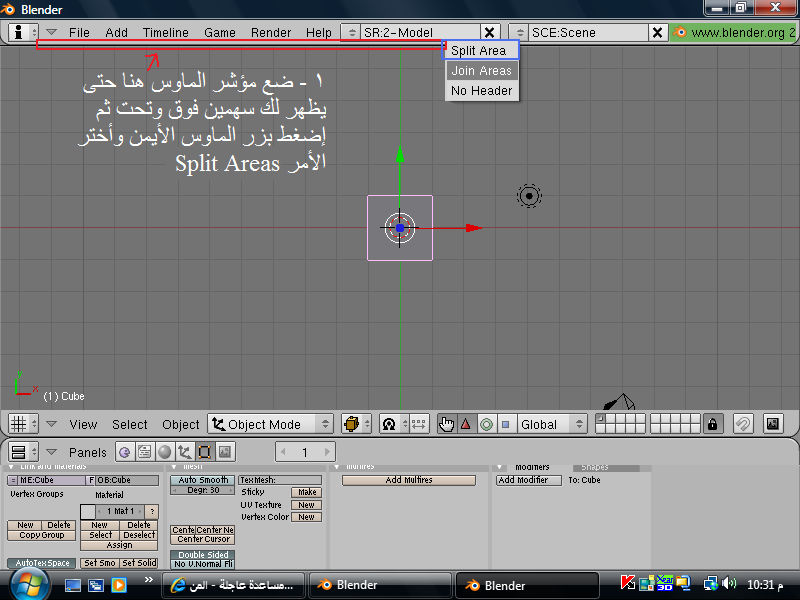Switch to the Shapes tab

coord(606,467)
